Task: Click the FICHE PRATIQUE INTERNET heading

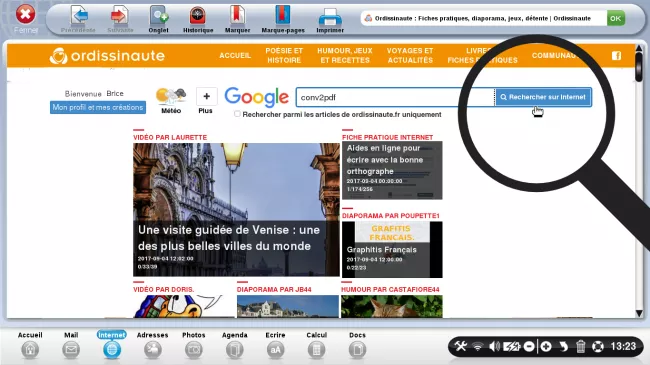Action: click(387, 137)
